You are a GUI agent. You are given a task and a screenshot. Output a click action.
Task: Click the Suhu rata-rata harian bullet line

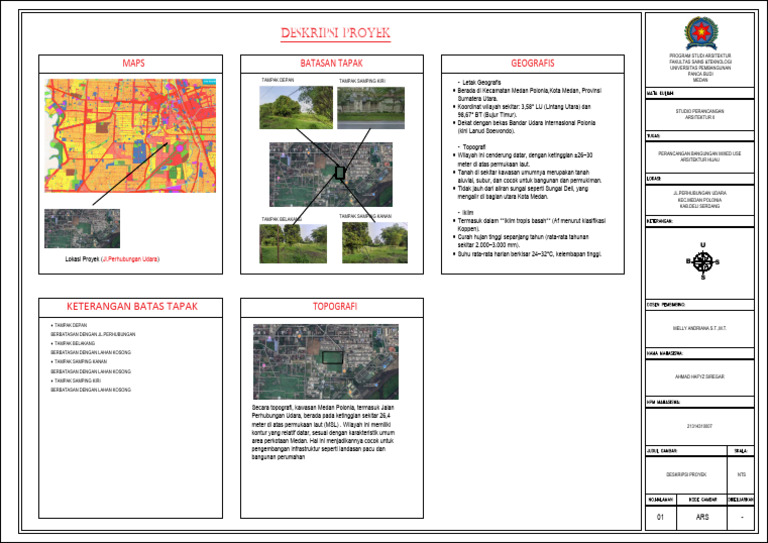[529, 254]
